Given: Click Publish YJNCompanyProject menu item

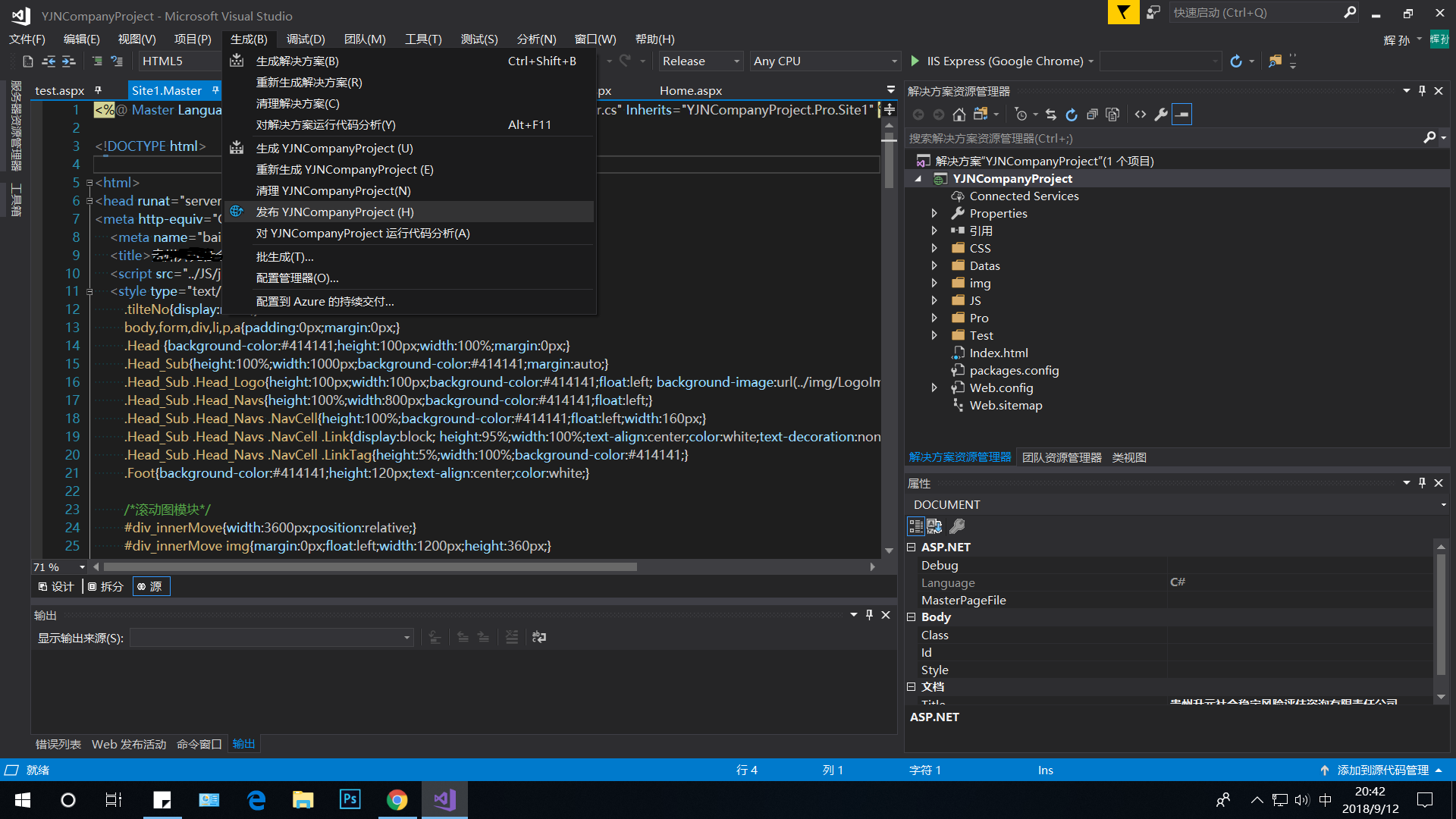Looking at the screenshot, I should tap(409, 212).
